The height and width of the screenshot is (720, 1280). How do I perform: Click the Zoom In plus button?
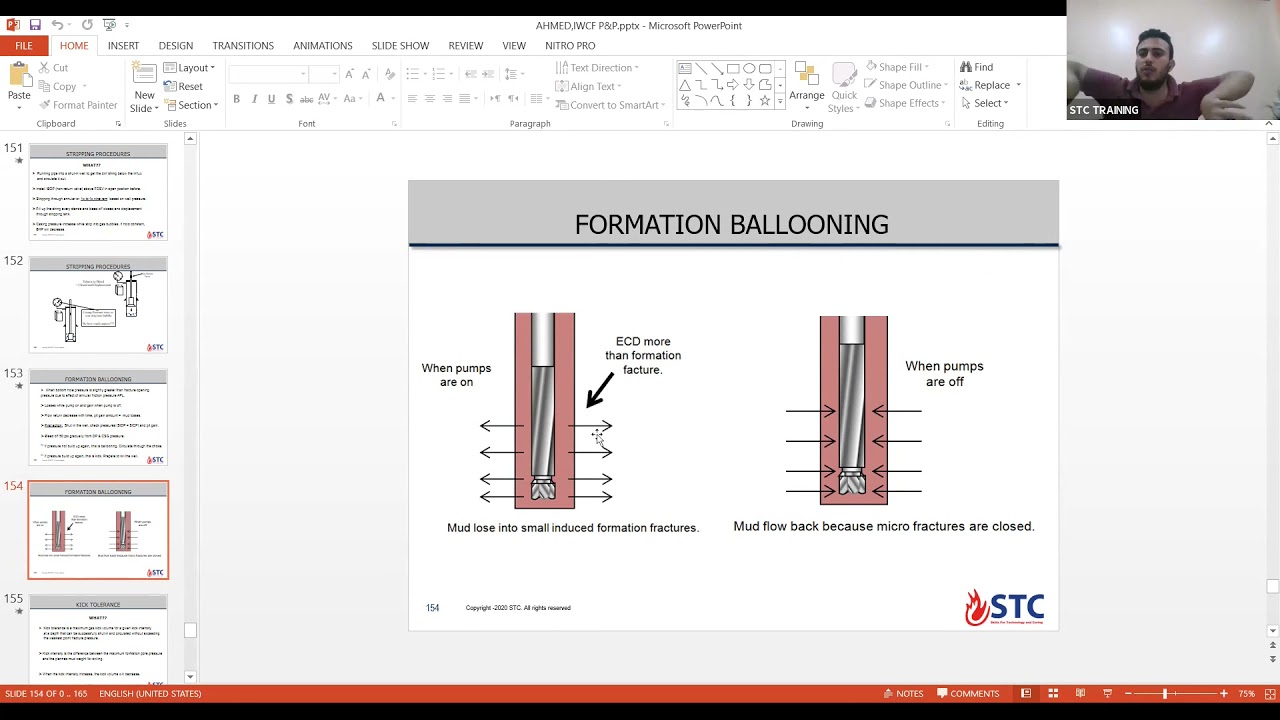pyautogui.click(x=1223, y=694)
